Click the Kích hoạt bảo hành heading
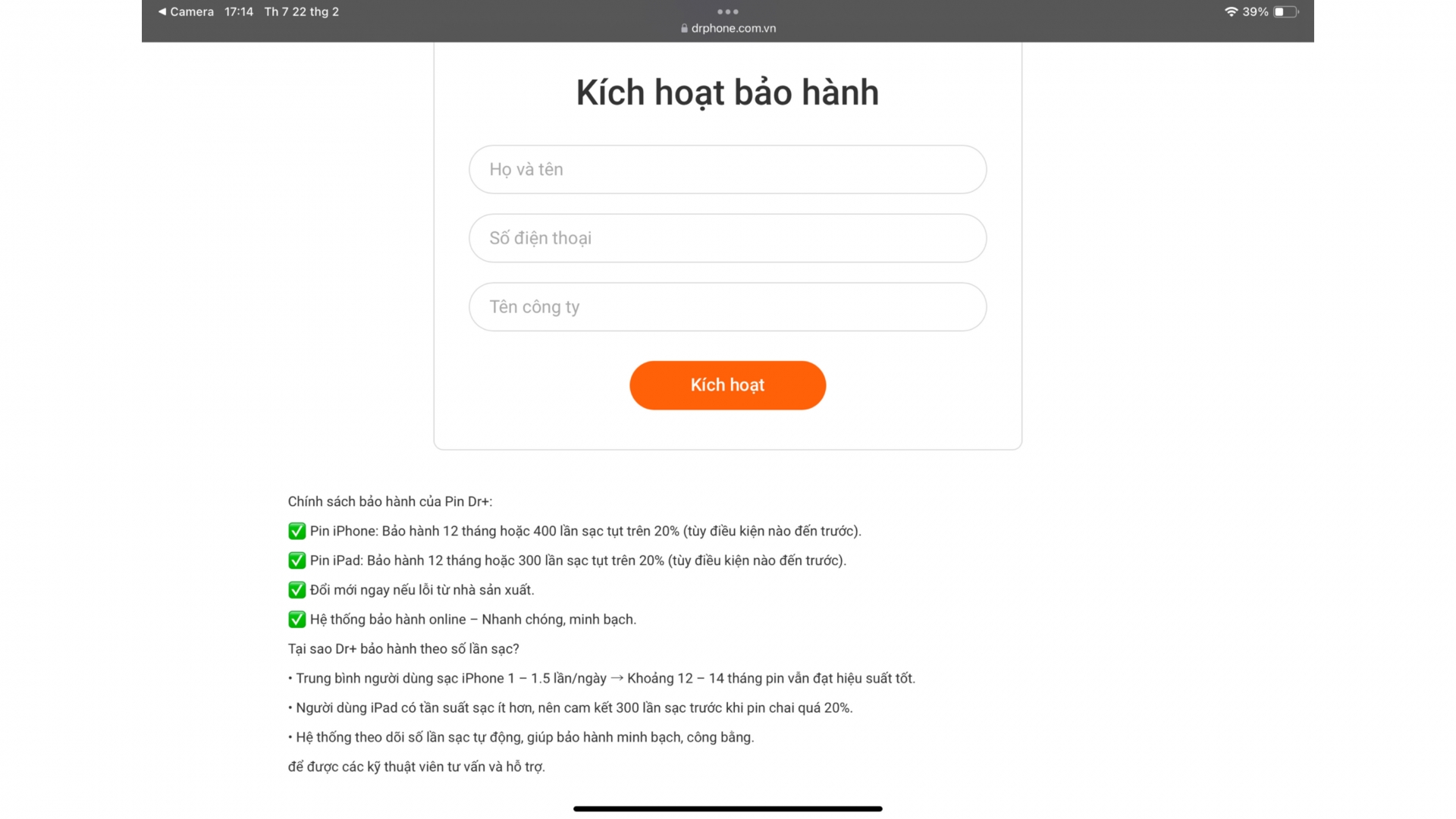 click(727, 93)
